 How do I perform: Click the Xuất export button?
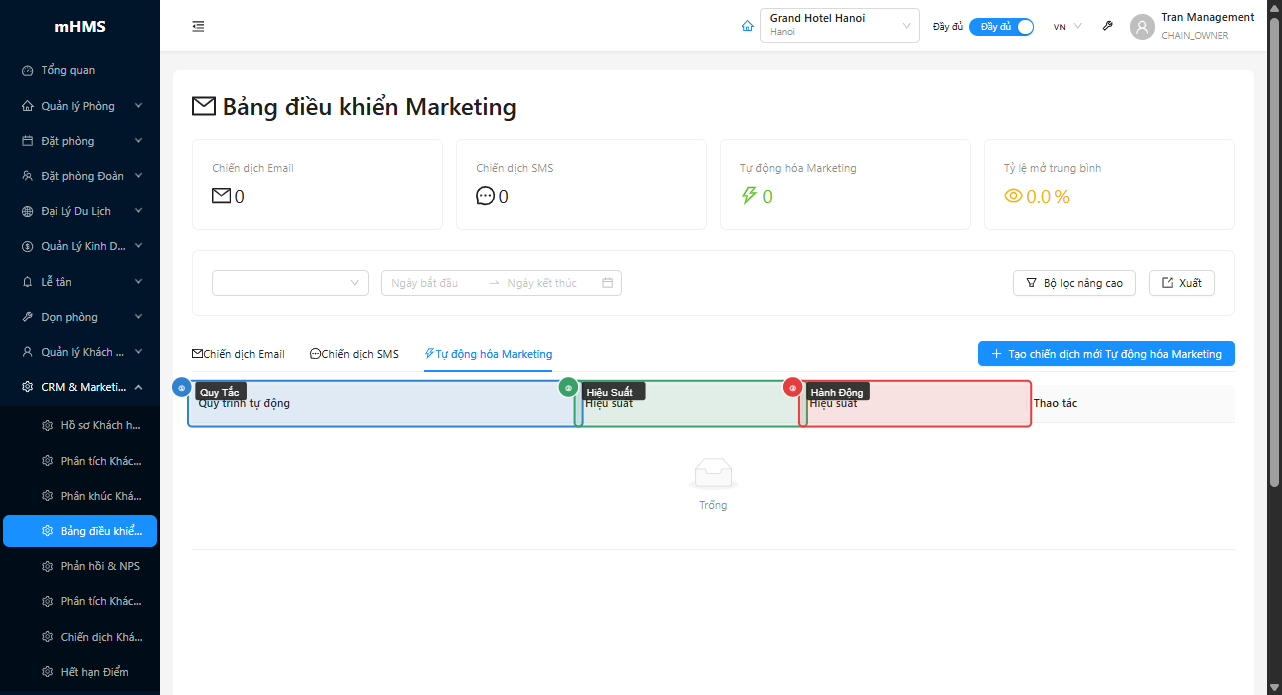1181,283
